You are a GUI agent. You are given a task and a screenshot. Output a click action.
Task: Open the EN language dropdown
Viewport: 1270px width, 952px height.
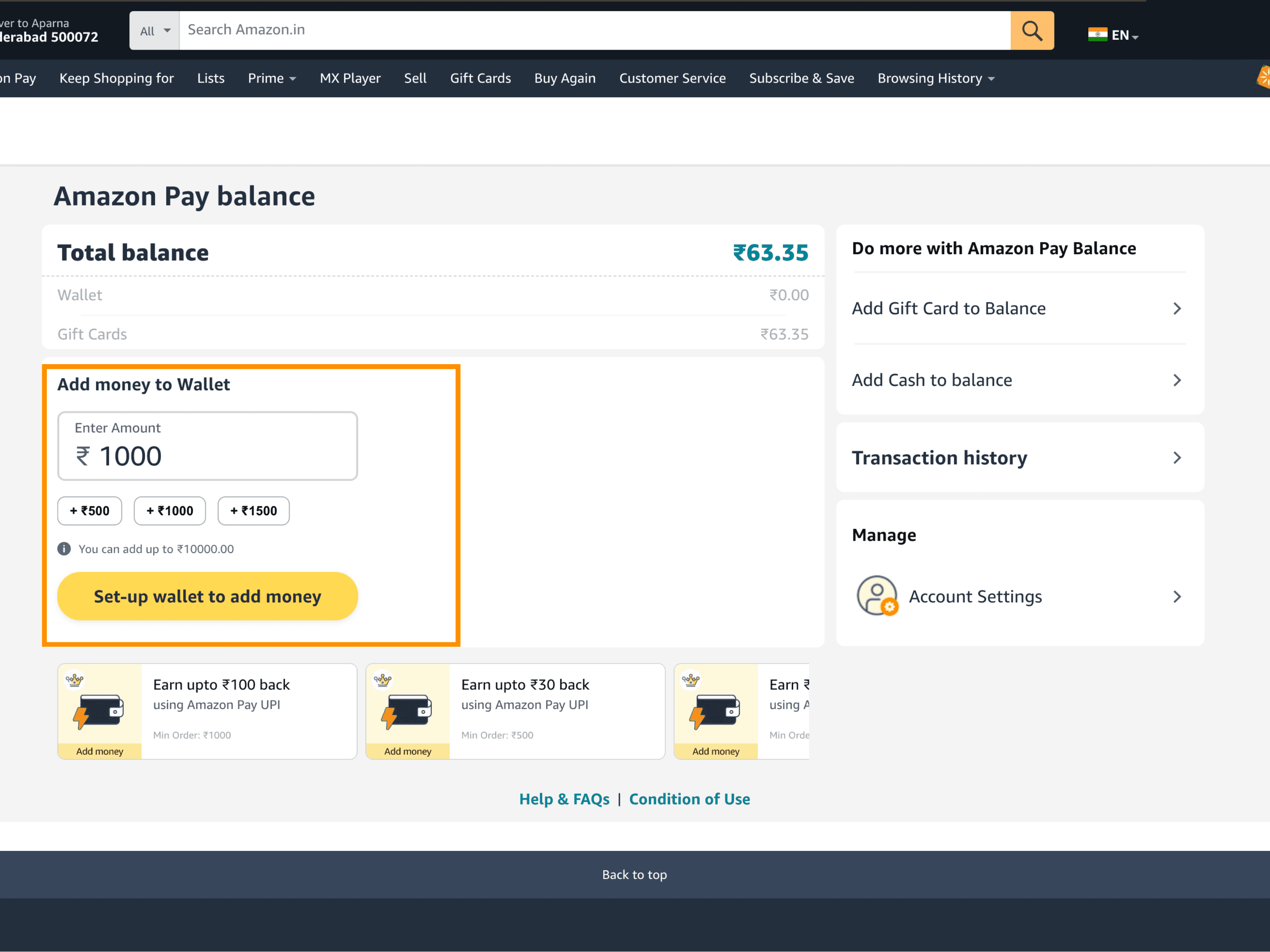click(x=1125, y=35)
